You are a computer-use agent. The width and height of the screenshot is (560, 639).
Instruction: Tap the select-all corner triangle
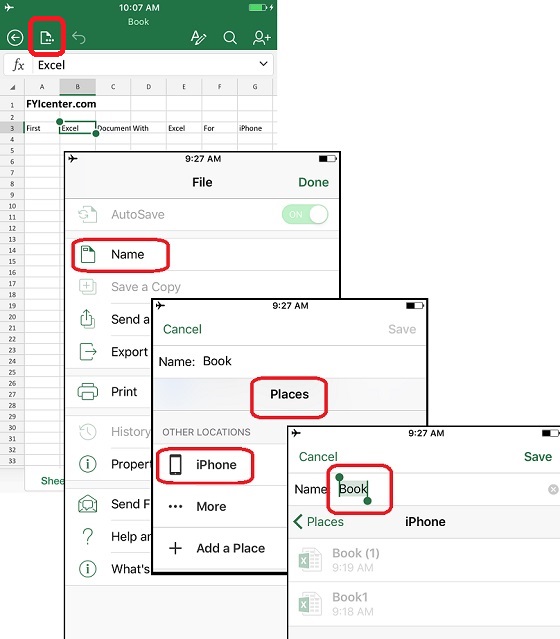(13, 87)
